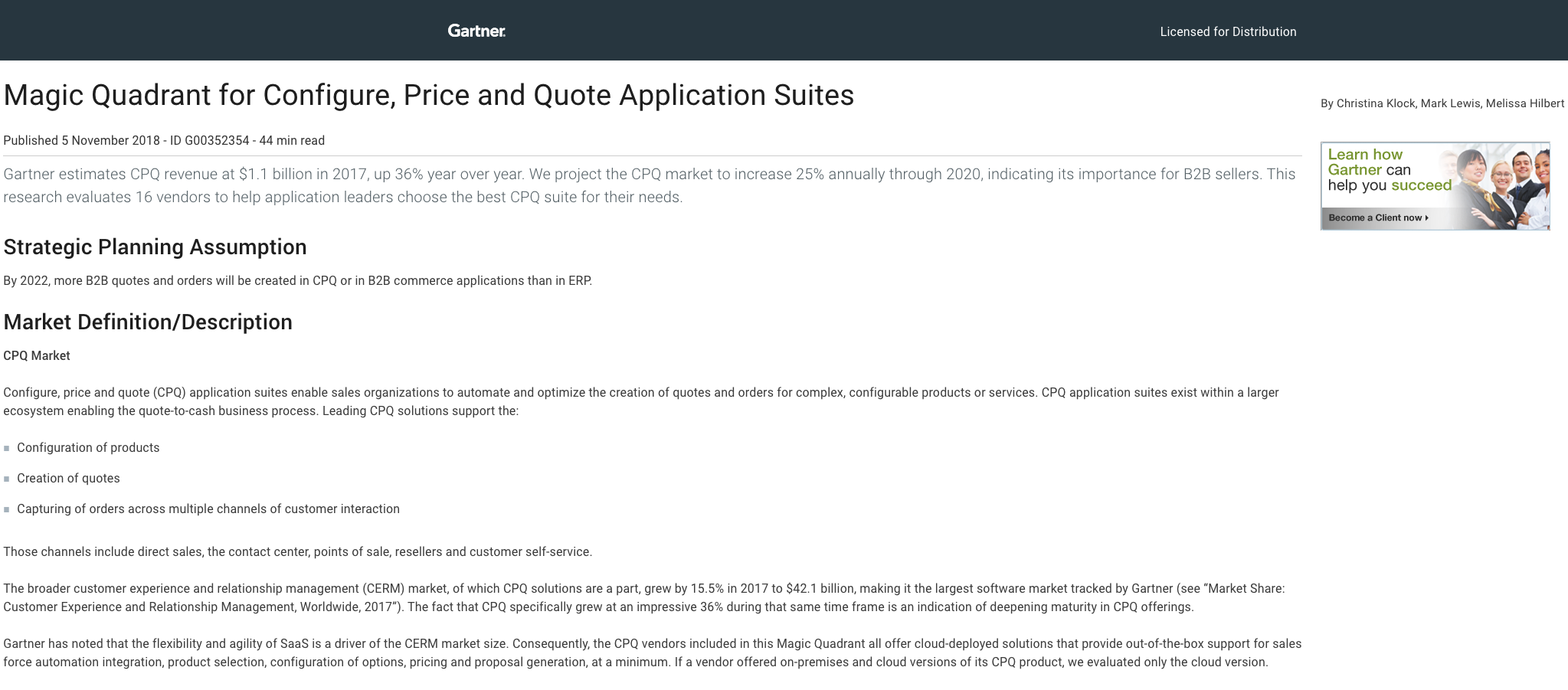
Task: Click the bullet marker before Configuration of products
Action: point(7,448)
